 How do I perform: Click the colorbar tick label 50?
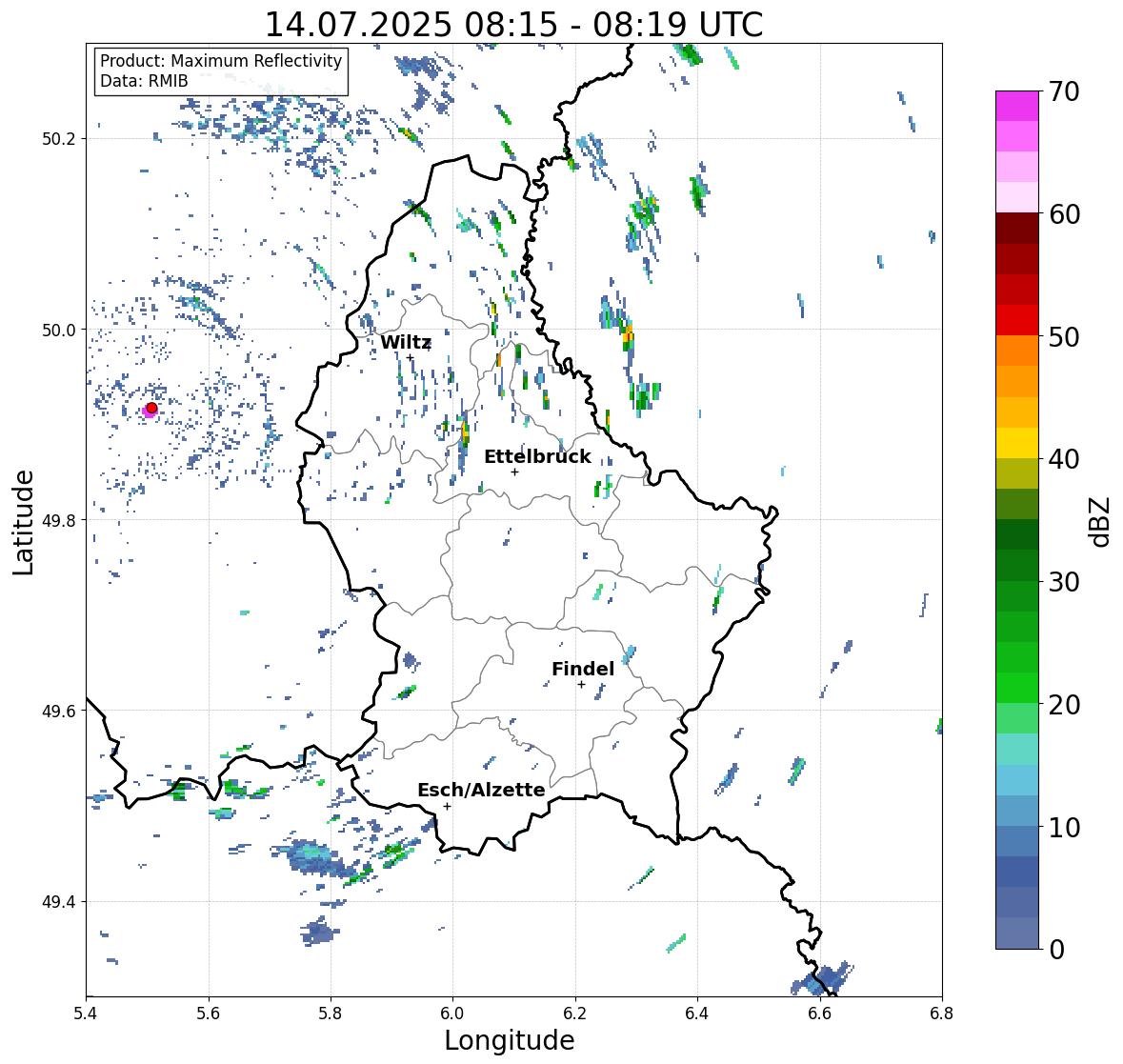[1064, 337]
